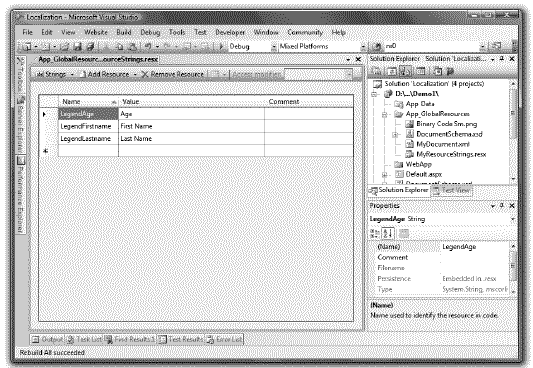533x368 pixels.
Task: Open the LegendAge String object dropdown in Properties
Action: (x=512, y=219)
